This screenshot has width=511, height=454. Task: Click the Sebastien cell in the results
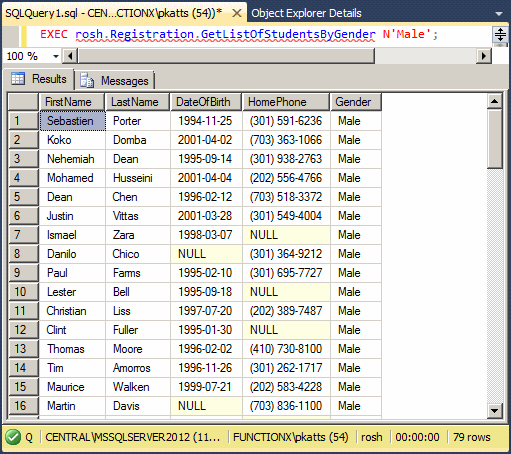tap(72, 121)
